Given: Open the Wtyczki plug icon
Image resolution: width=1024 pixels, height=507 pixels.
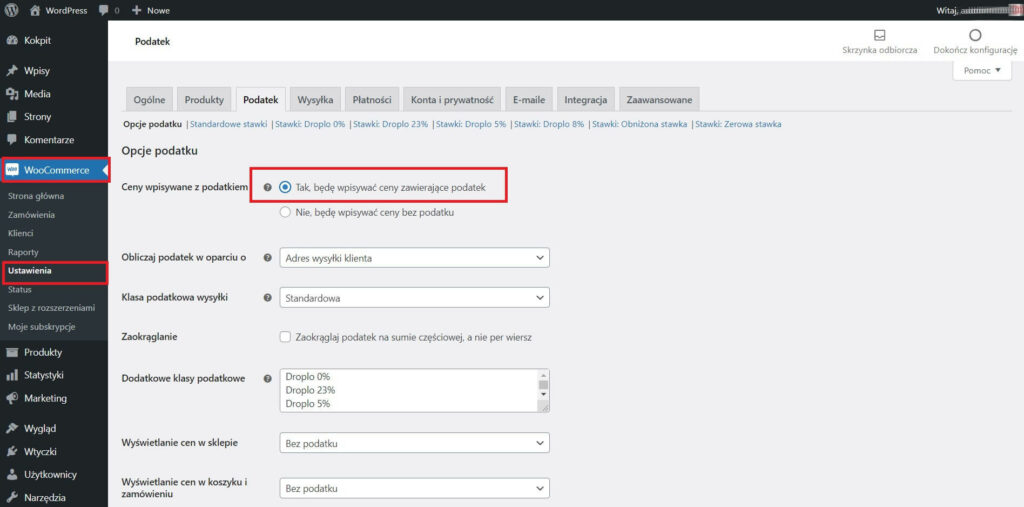Looking at the screenshot, I should click(x=11, y=451).
